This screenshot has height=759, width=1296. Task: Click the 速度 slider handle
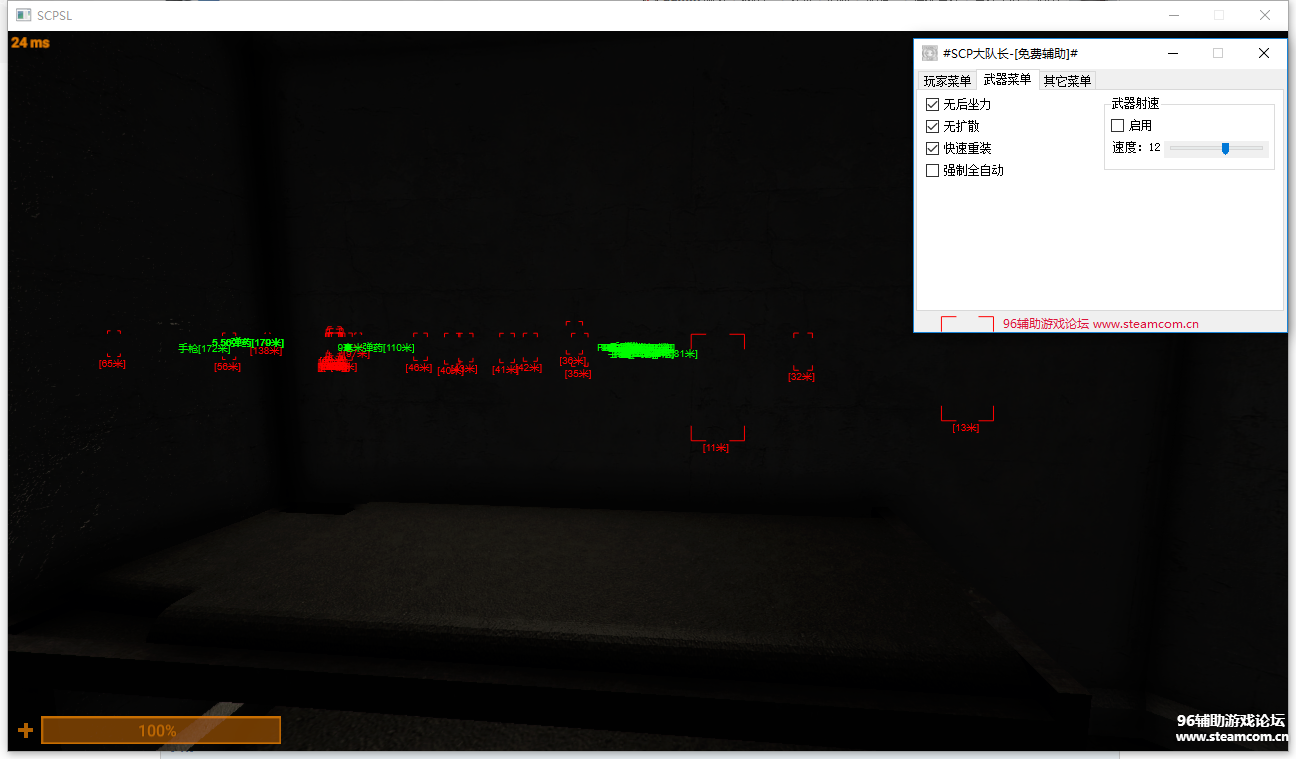(x=1225, y=148)
